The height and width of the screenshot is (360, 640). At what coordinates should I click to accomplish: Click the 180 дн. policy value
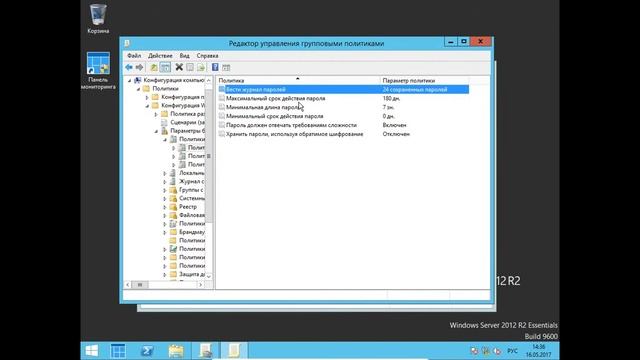point(391,98)
